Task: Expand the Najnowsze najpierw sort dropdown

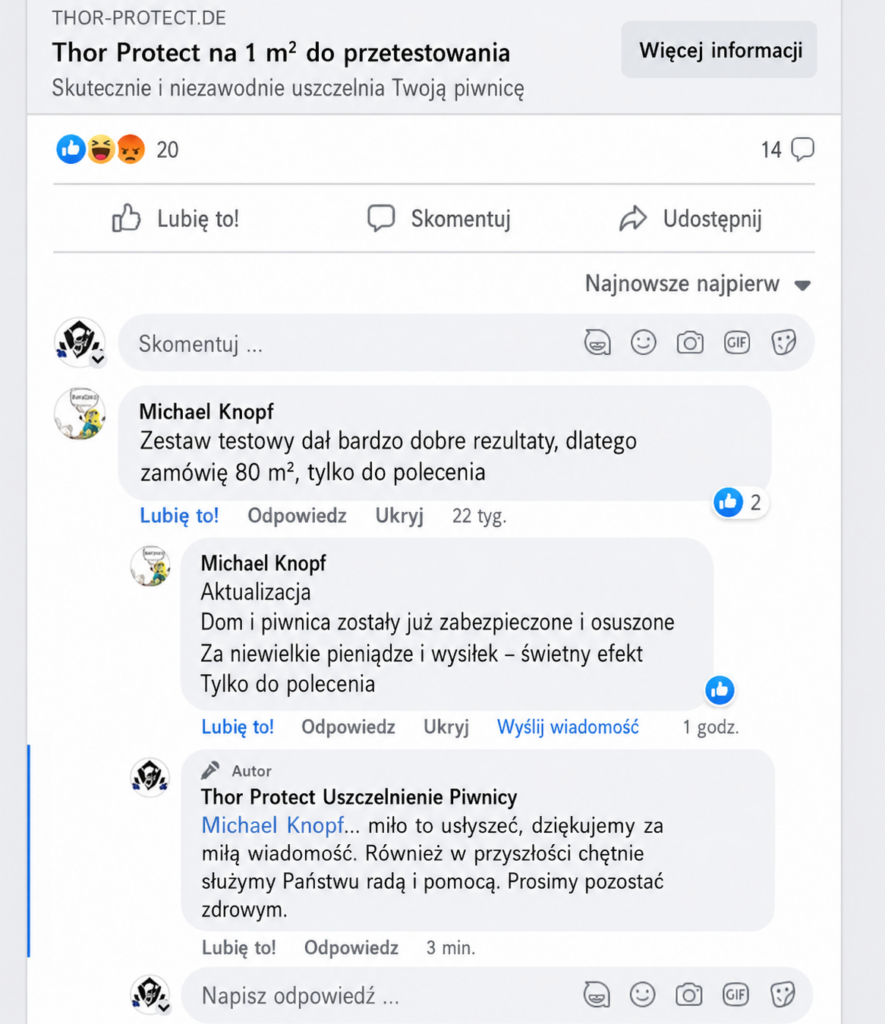Action: click(698, 284)
